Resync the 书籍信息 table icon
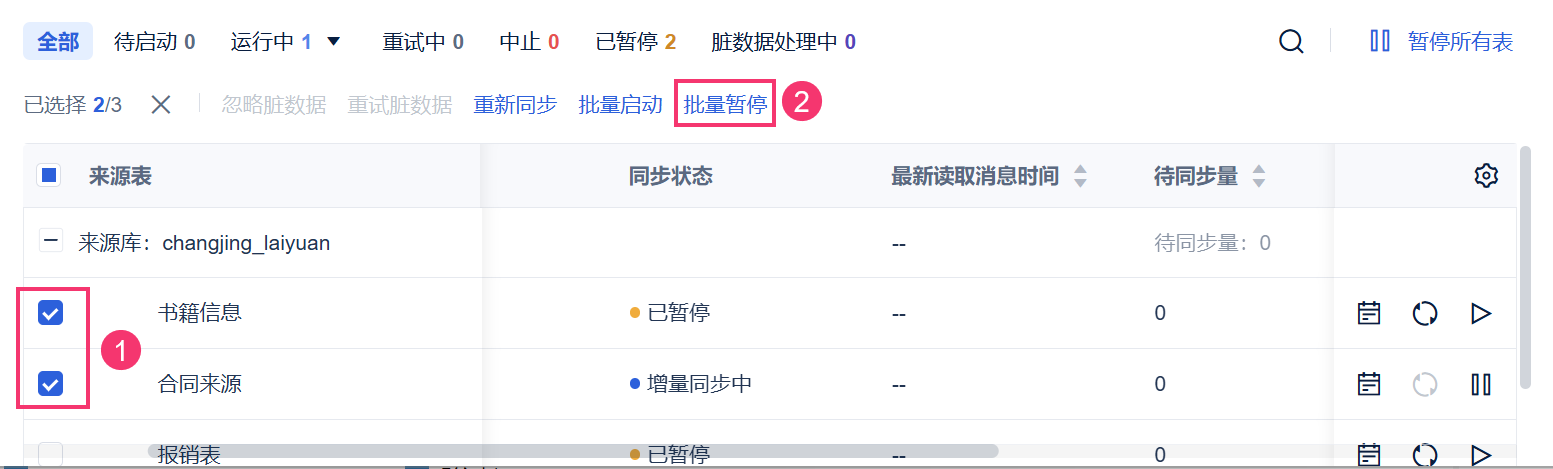 (x=1425, y=313)
